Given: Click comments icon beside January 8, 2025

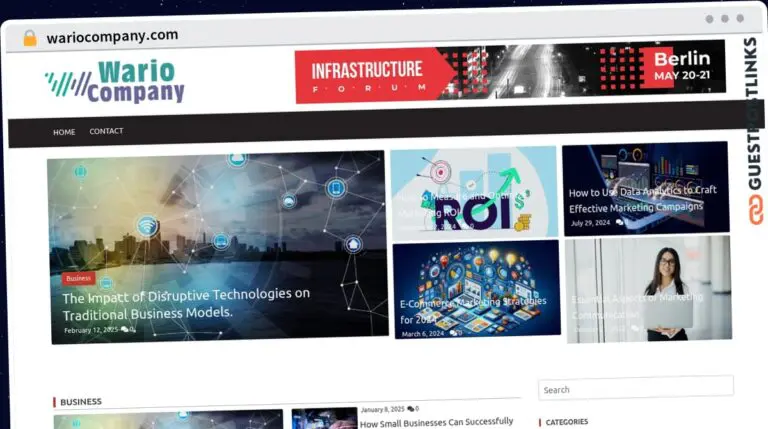Looking at the screenshot, I should [x=410, y=409].
